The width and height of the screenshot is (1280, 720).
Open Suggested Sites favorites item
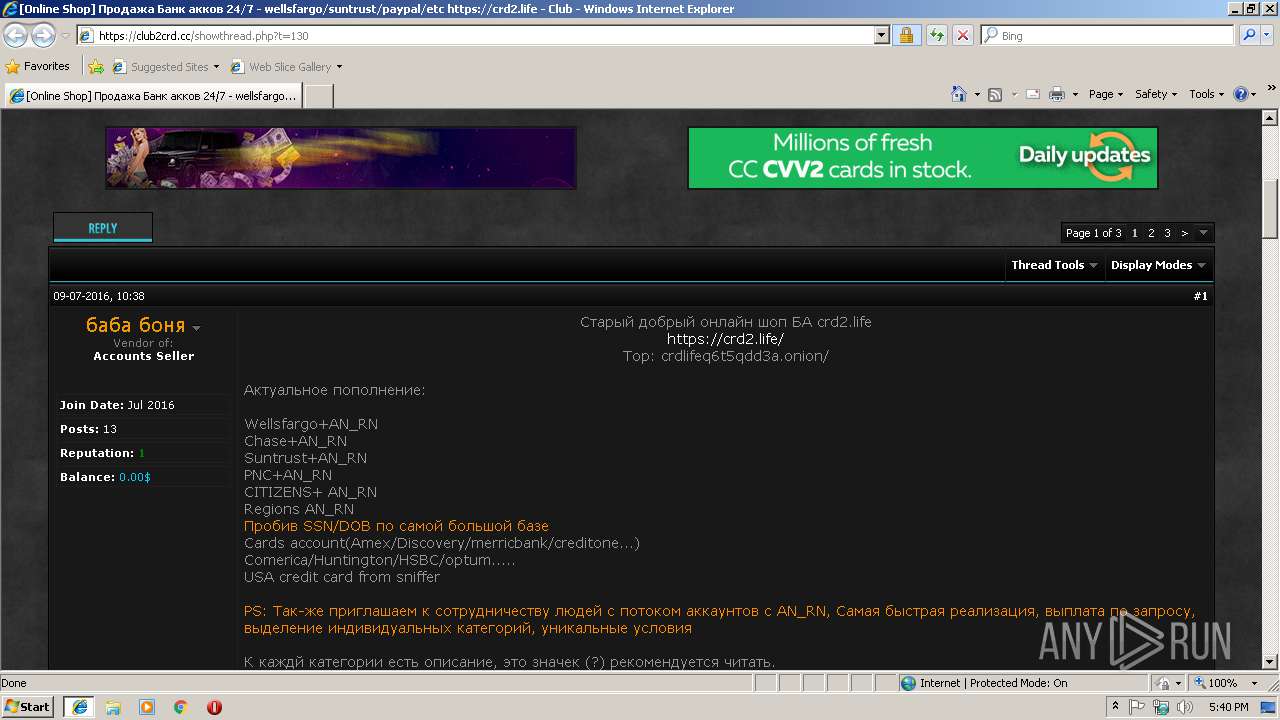click(x=166, y=67)
